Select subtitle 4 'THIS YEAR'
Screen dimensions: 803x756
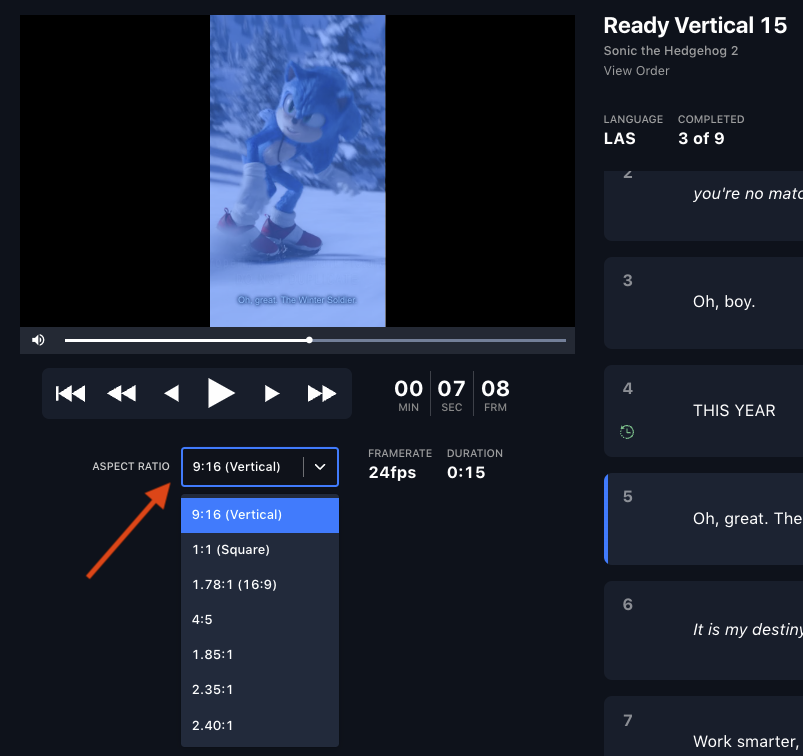tap(704, 411)
